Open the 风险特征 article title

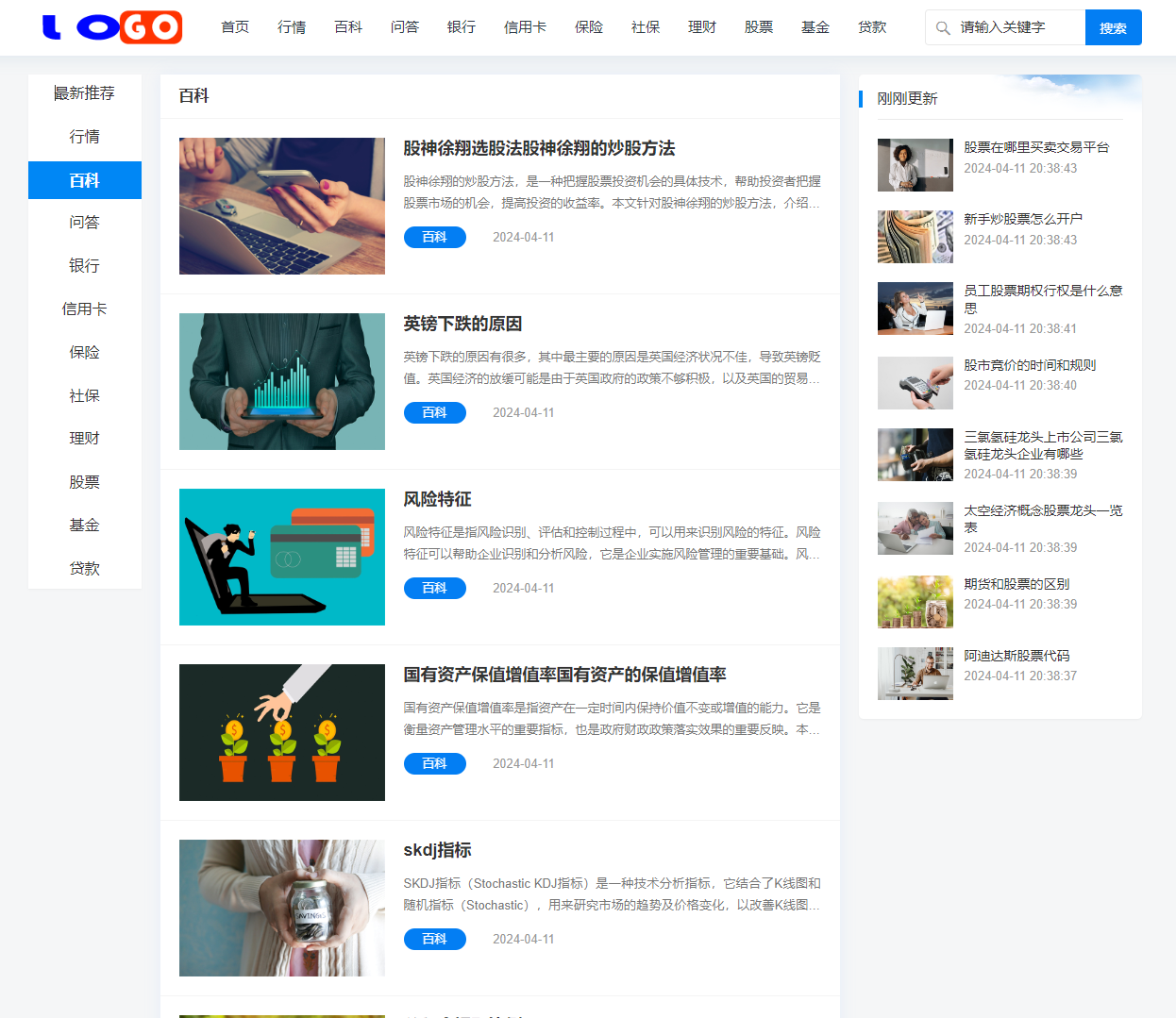tap(437, 499)
